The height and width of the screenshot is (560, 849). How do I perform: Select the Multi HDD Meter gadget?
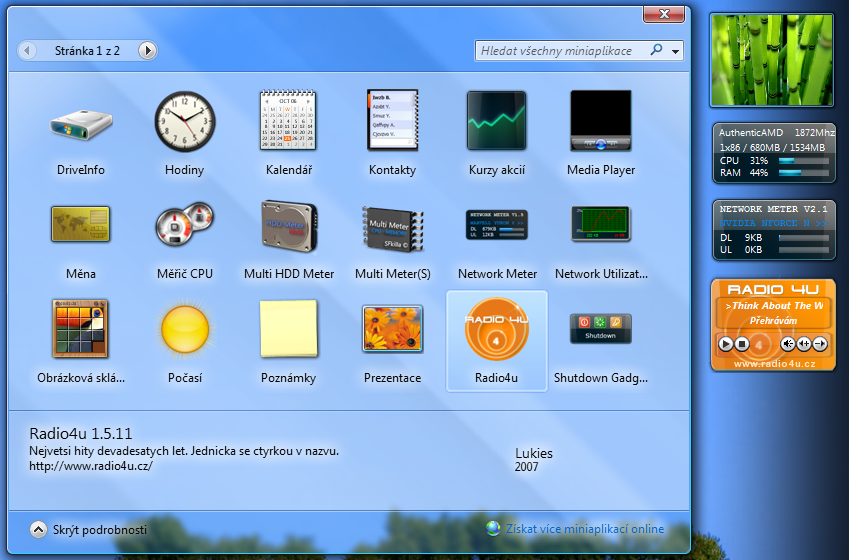pyautogui.click(x=288, y=225)
